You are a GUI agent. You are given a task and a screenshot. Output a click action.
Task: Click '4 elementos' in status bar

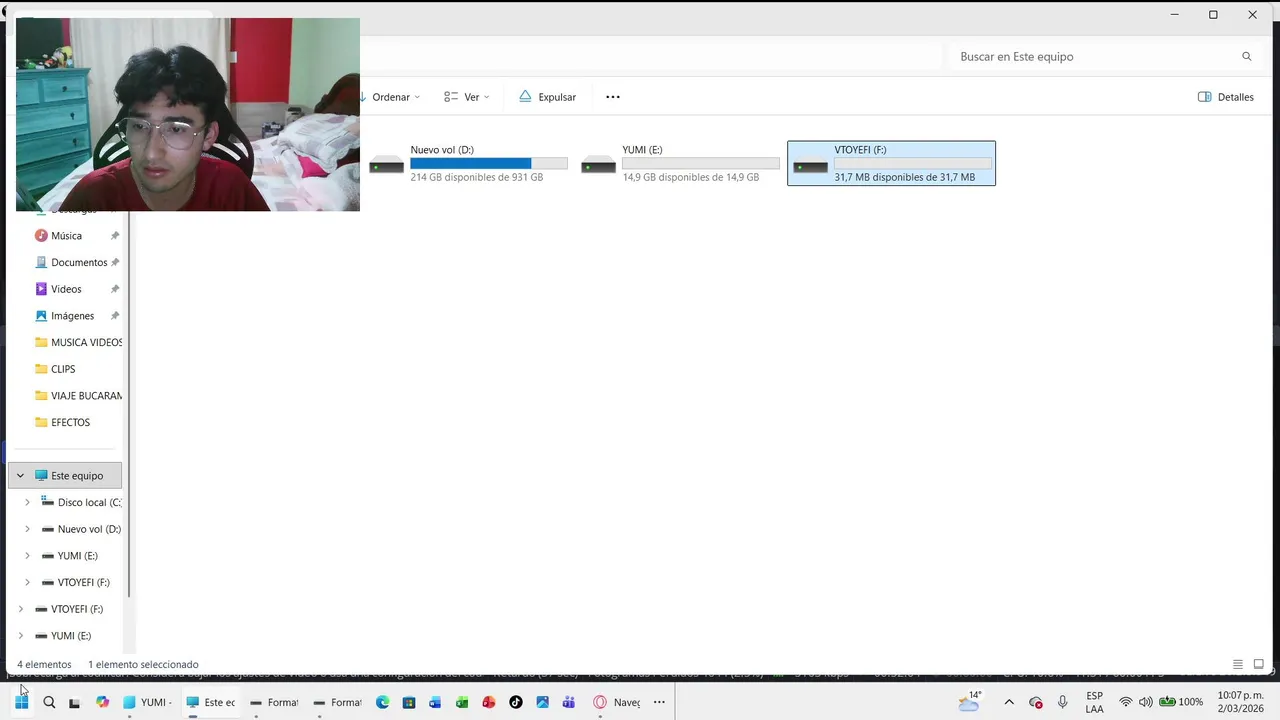(x=44, y=664)
